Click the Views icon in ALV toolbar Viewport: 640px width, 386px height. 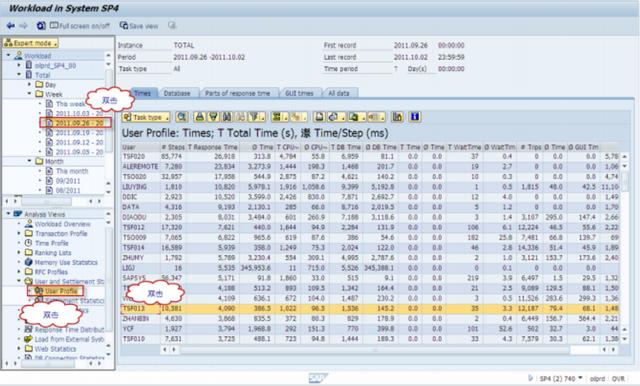336,117
